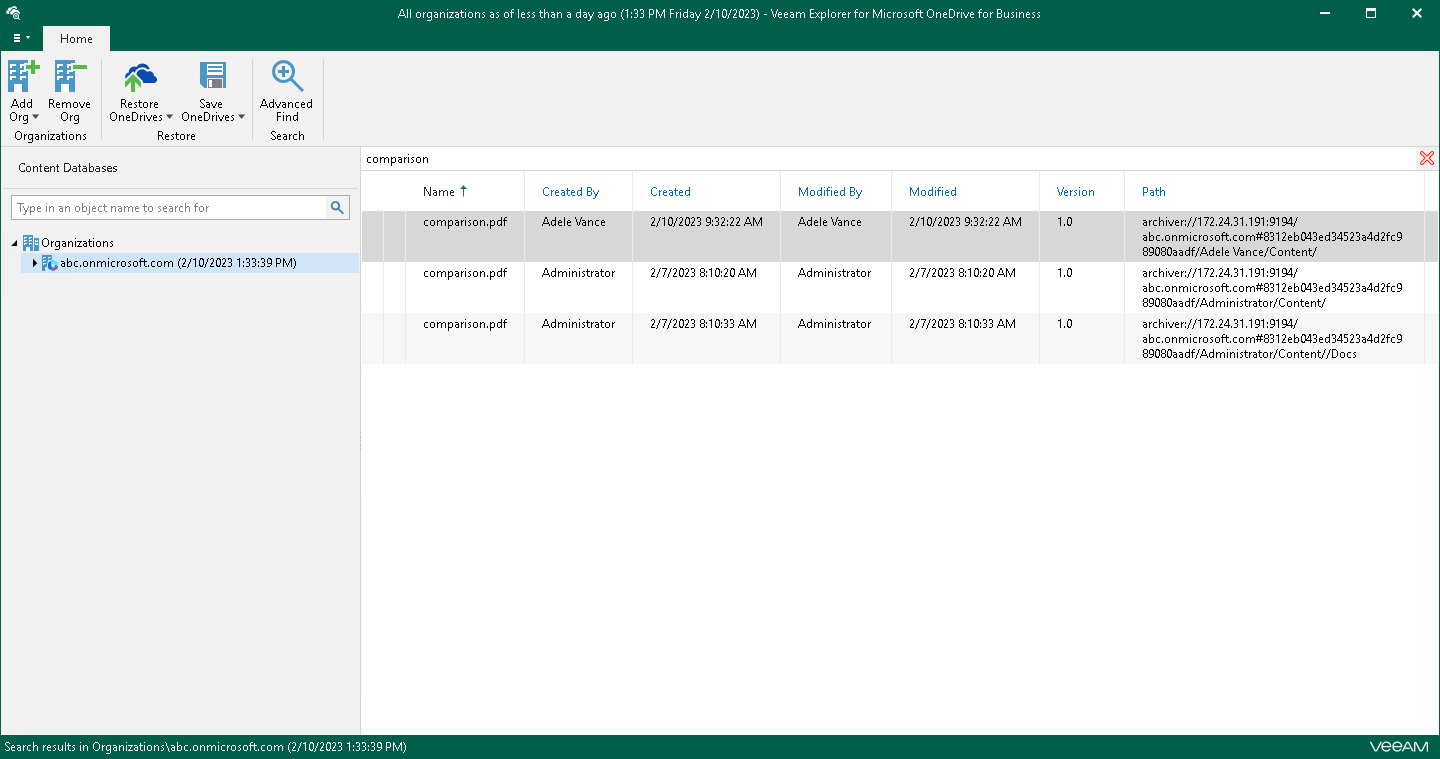Clear the comparison search with red X
The image size is (1440, 759).
coord(1427,159)
